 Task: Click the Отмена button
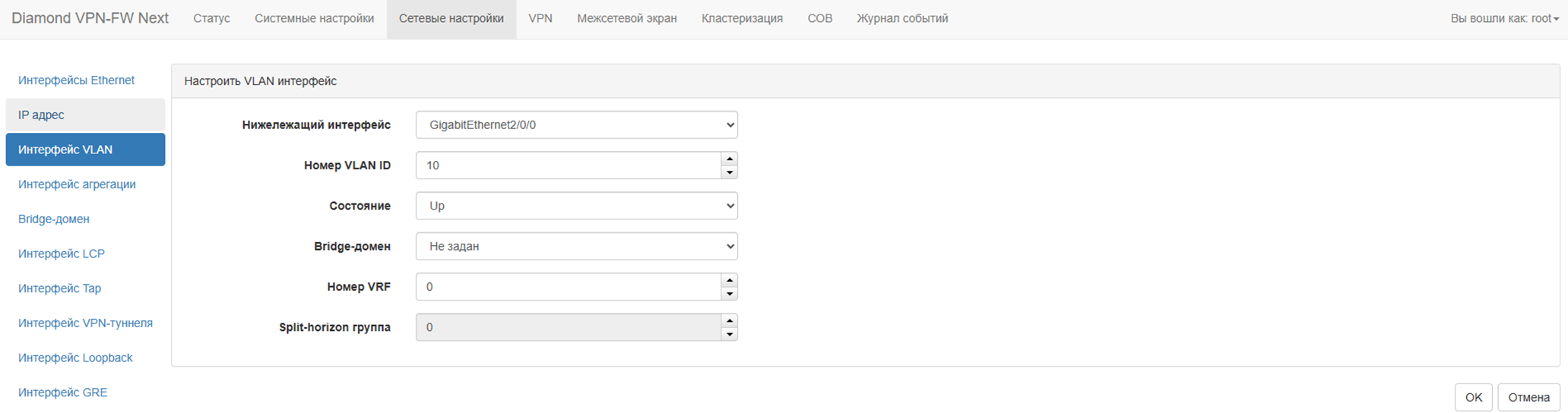tap(1528, 397)
